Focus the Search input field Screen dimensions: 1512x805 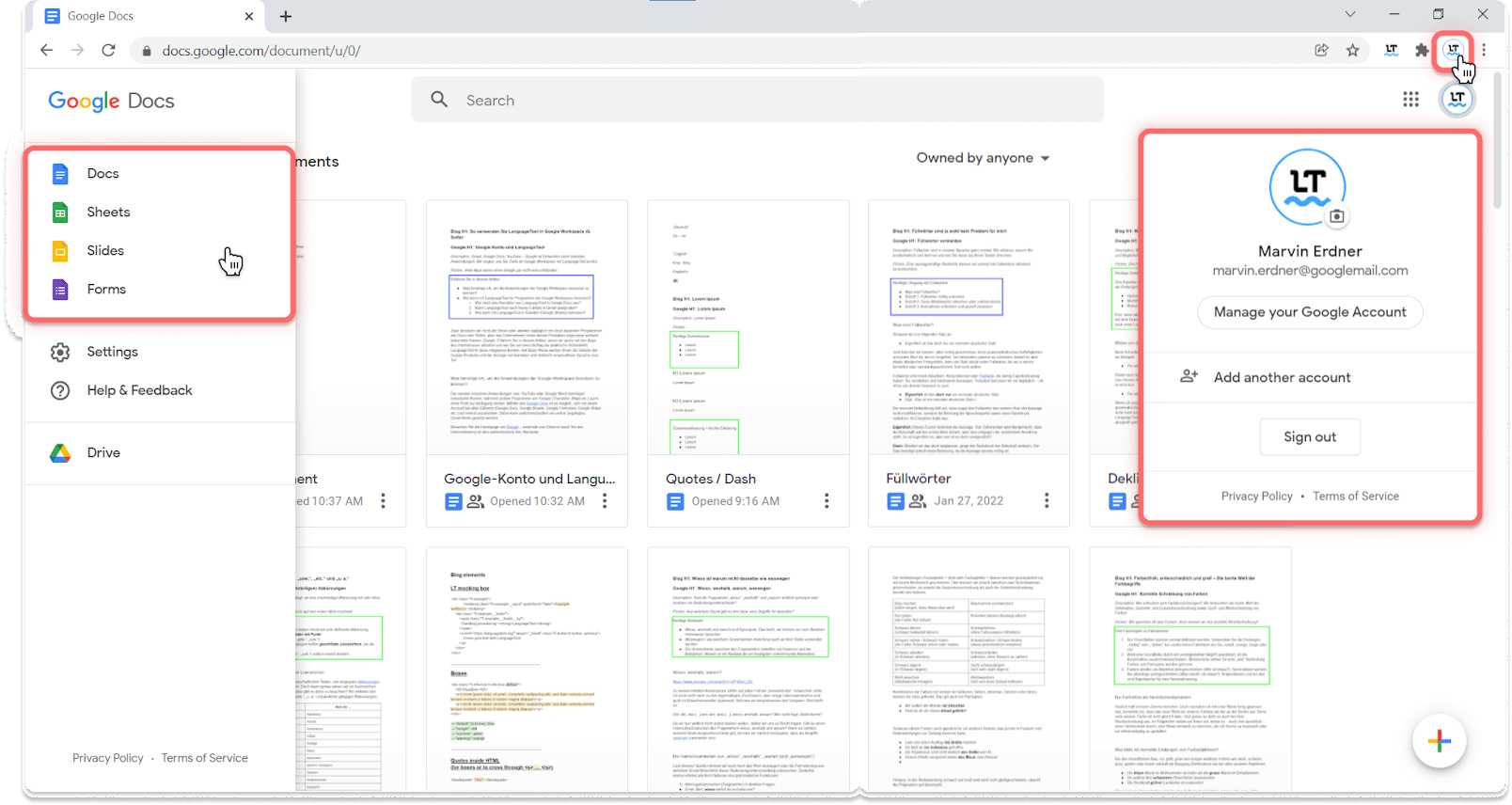pos(757,100)
